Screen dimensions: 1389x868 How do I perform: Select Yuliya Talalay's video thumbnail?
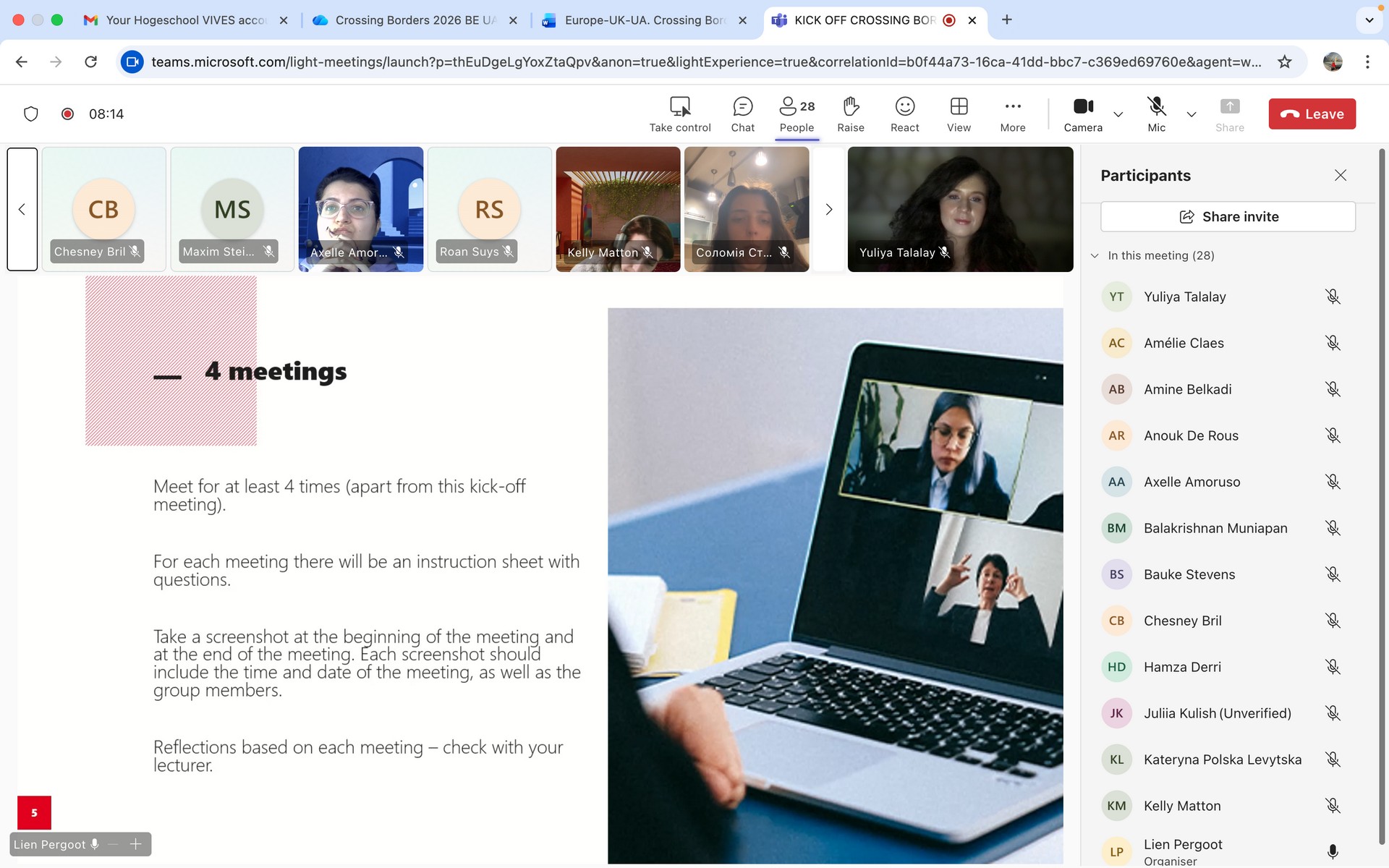[x=960, y=209]
